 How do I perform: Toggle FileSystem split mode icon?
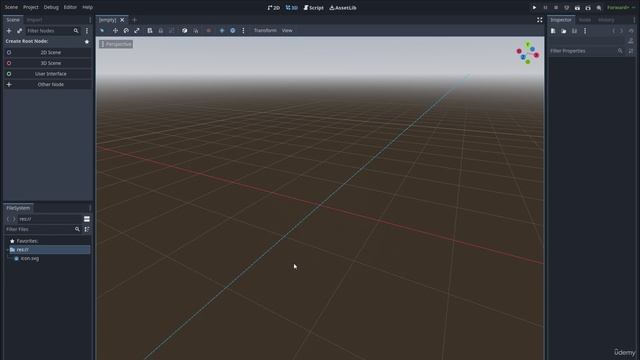(87, 219)
